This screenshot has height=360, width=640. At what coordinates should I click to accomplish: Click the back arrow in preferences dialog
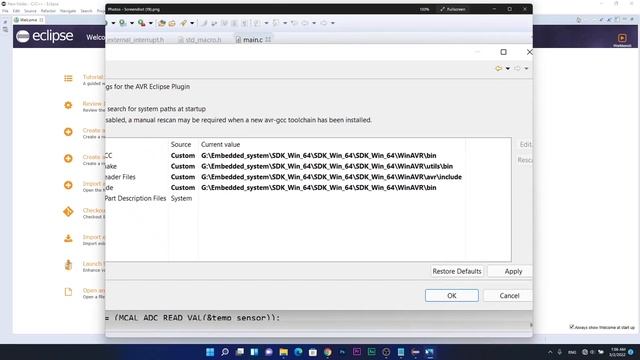click(x=498, y=69)
